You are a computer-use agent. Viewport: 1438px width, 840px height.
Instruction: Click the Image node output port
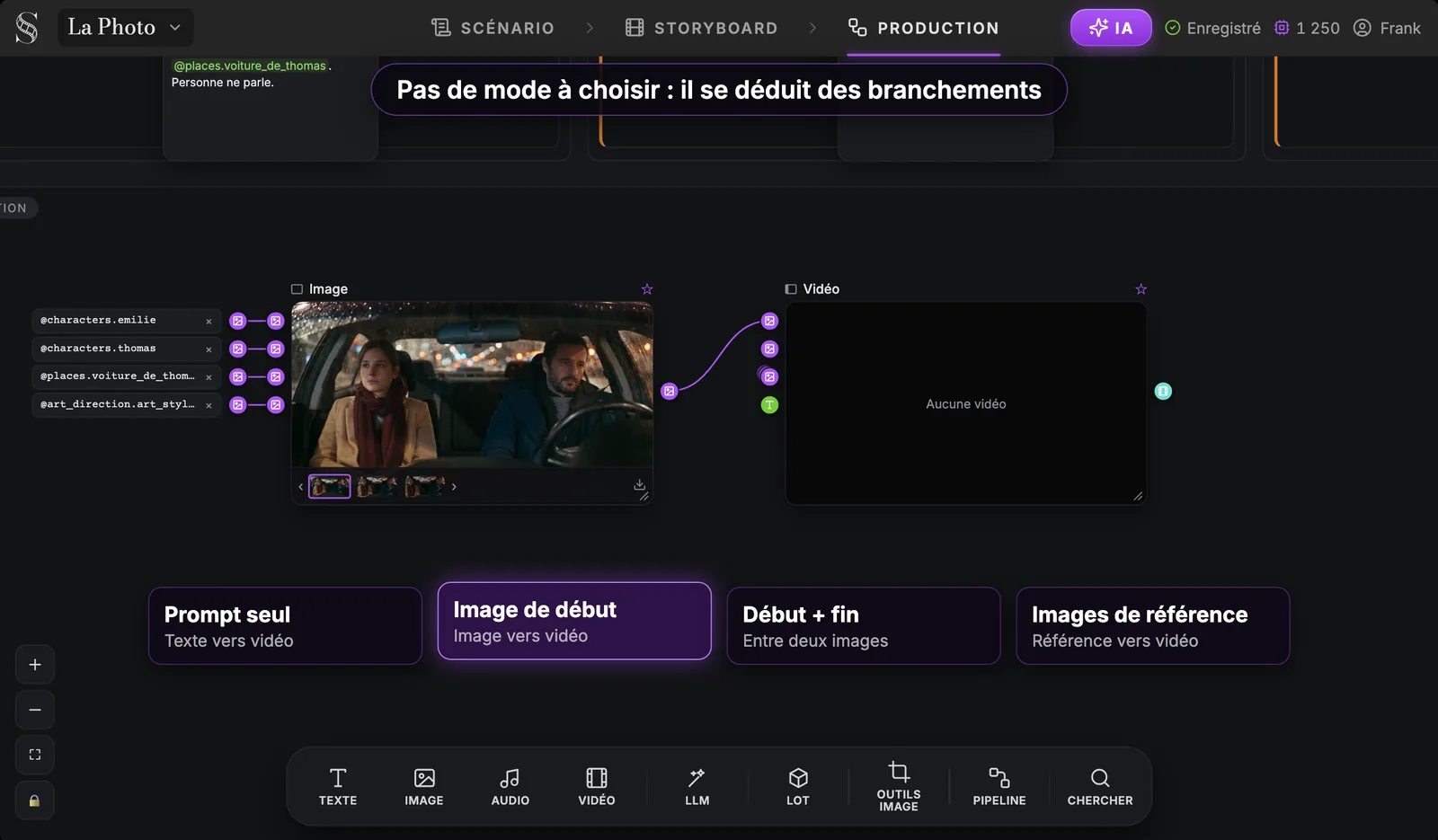[x=670, y=392]
